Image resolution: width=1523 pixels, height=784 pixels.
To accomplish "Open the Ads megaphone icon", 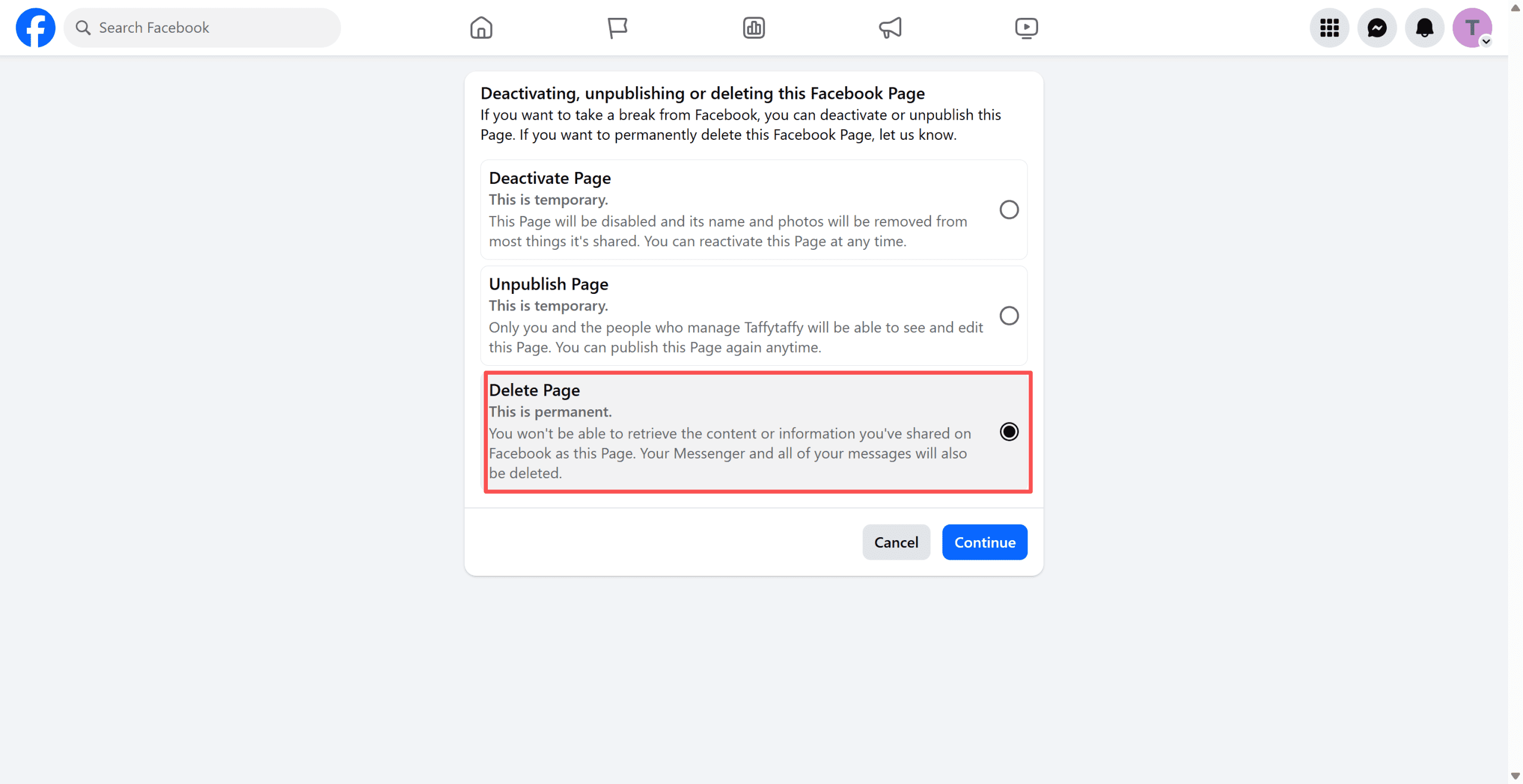I will tap(890, 27).
